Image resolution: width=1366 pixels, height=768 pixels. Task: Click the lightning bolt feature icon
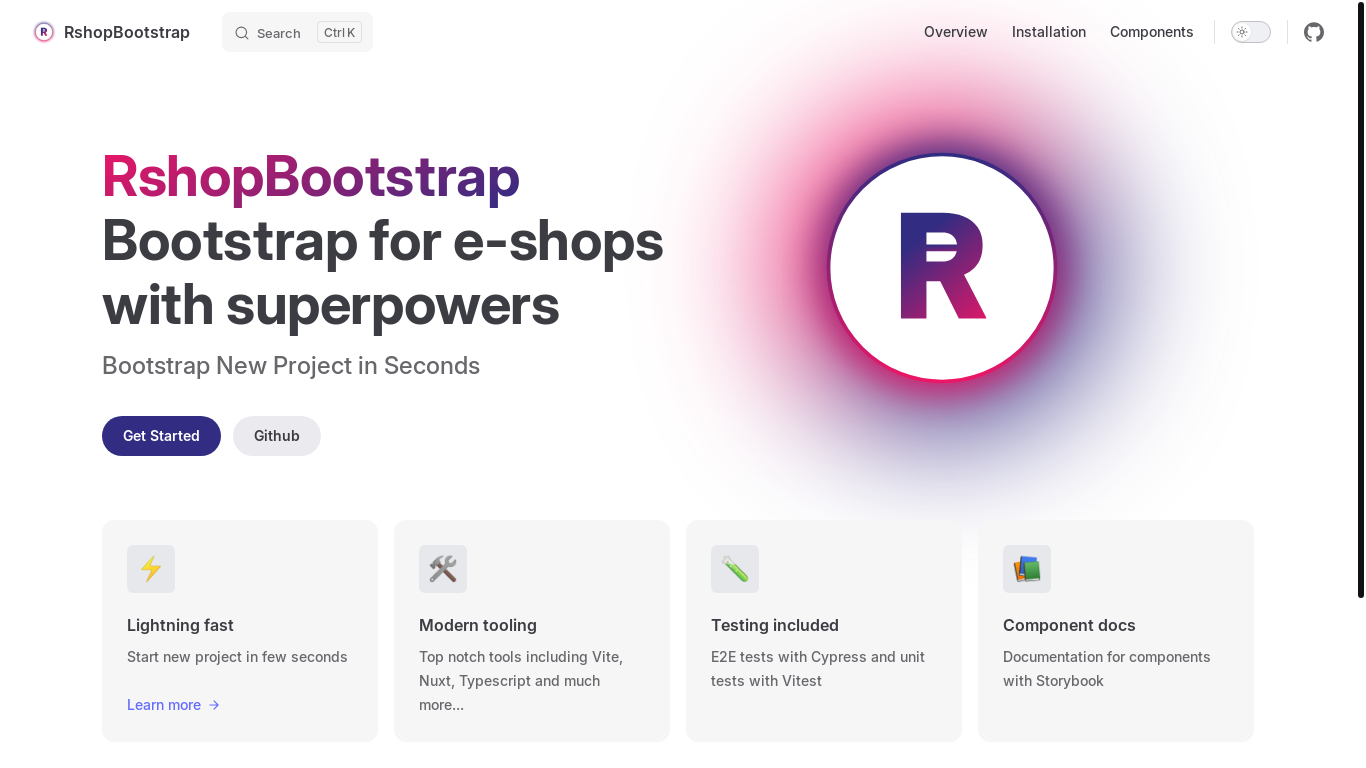point(151,569)
